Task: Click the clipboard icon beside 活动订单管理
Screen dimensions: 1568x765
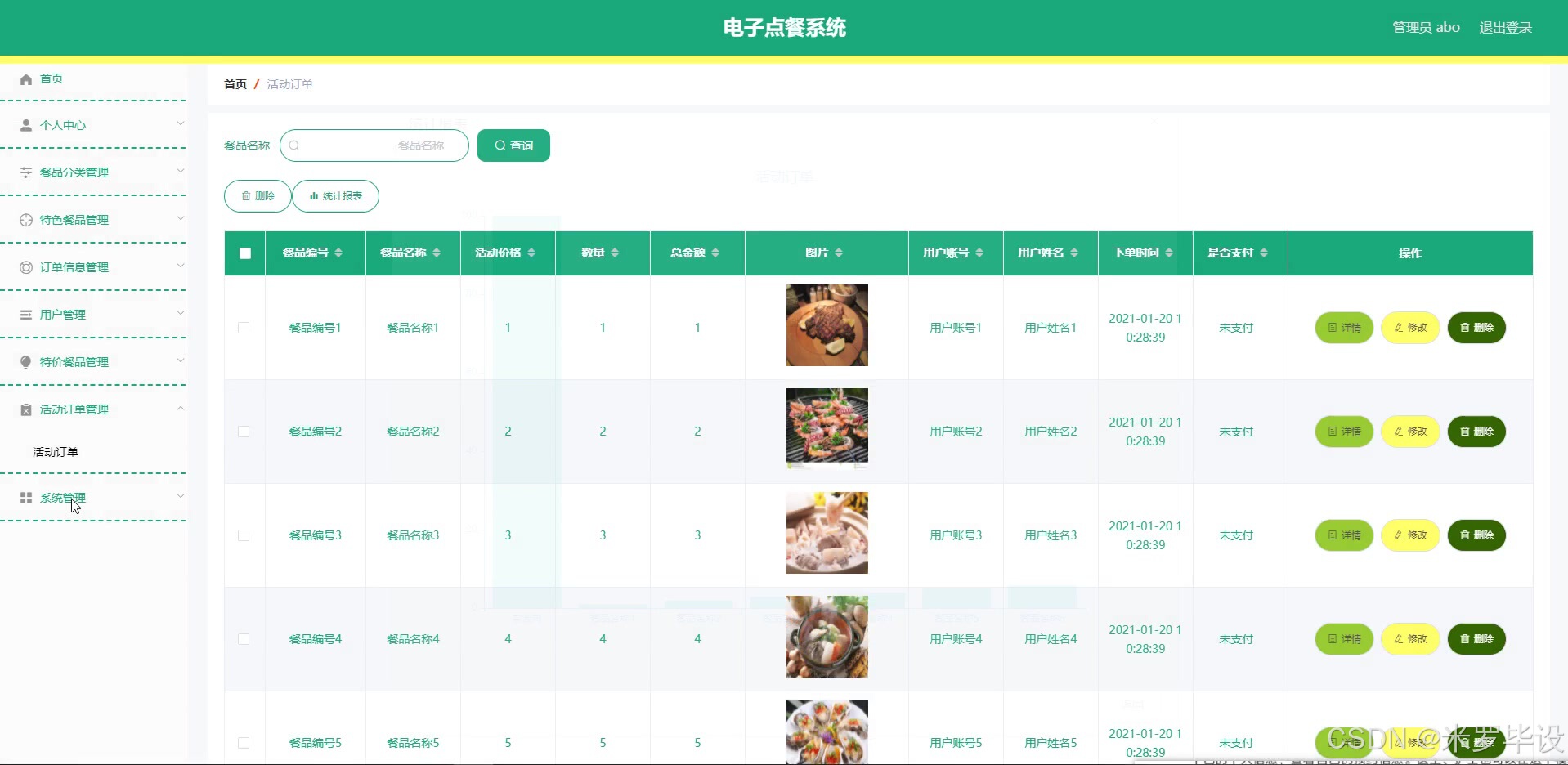Action: pos(26,410)
